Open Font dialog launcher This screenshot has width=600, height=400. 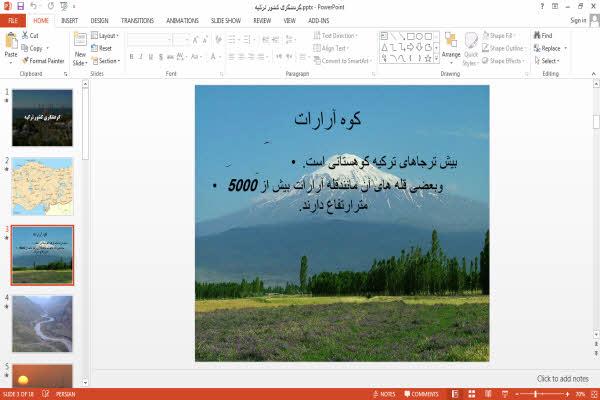point(221,74)
